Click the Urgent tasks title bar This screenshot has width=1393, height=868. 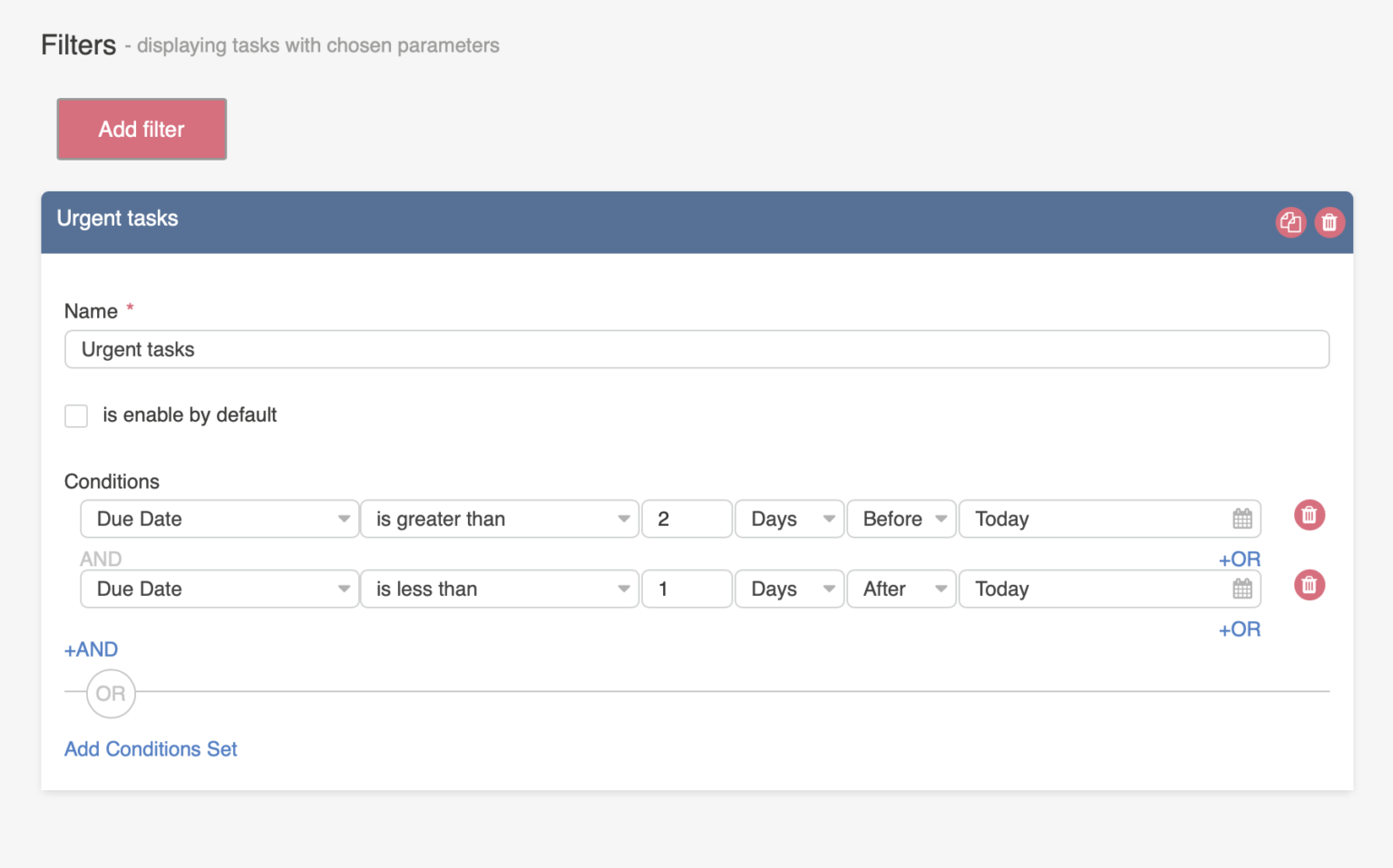tap(117, 219)
